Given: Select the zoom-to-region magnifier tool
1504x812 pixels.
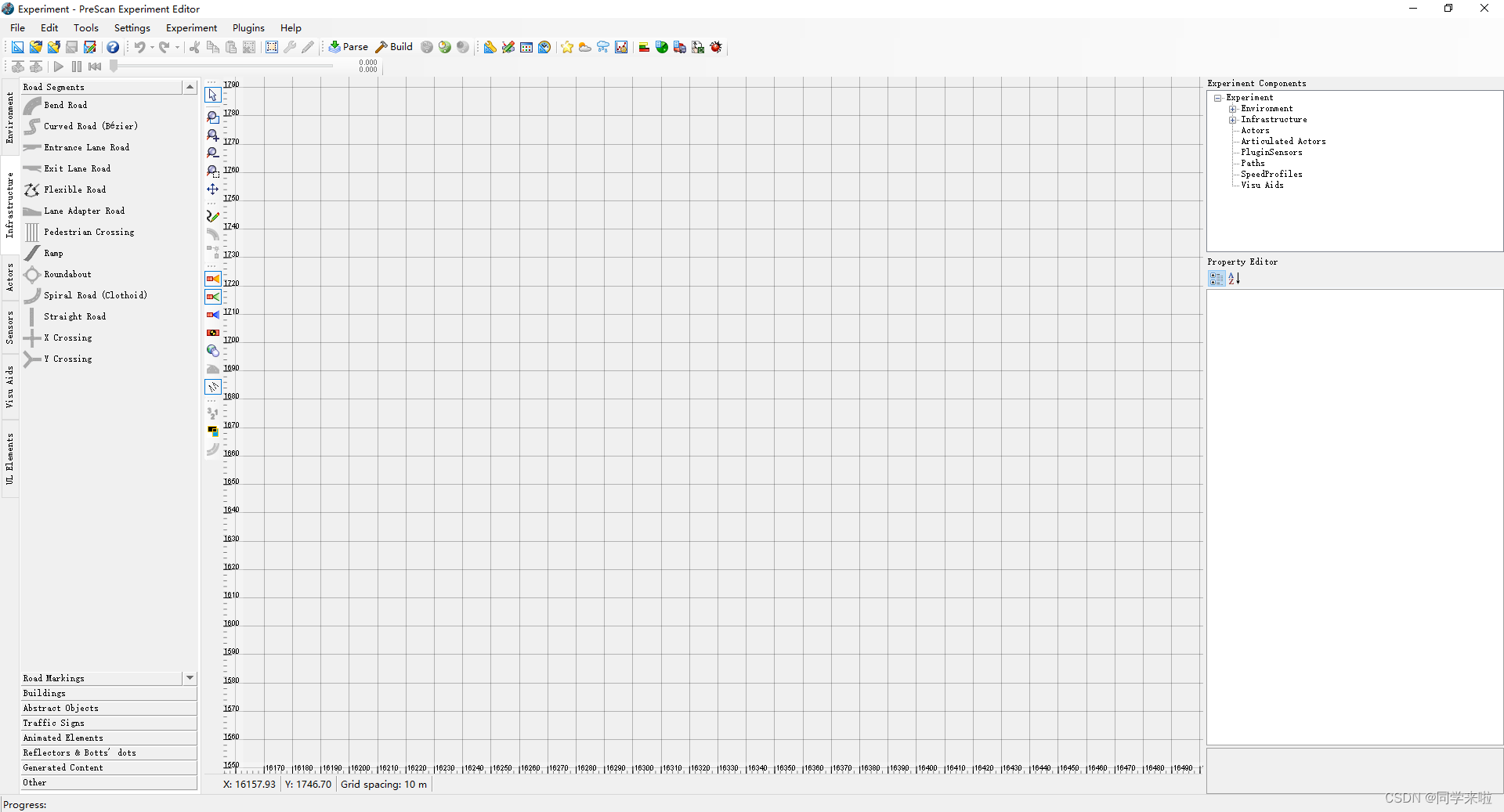Looking at the screenshot, I should coord(213,171).
